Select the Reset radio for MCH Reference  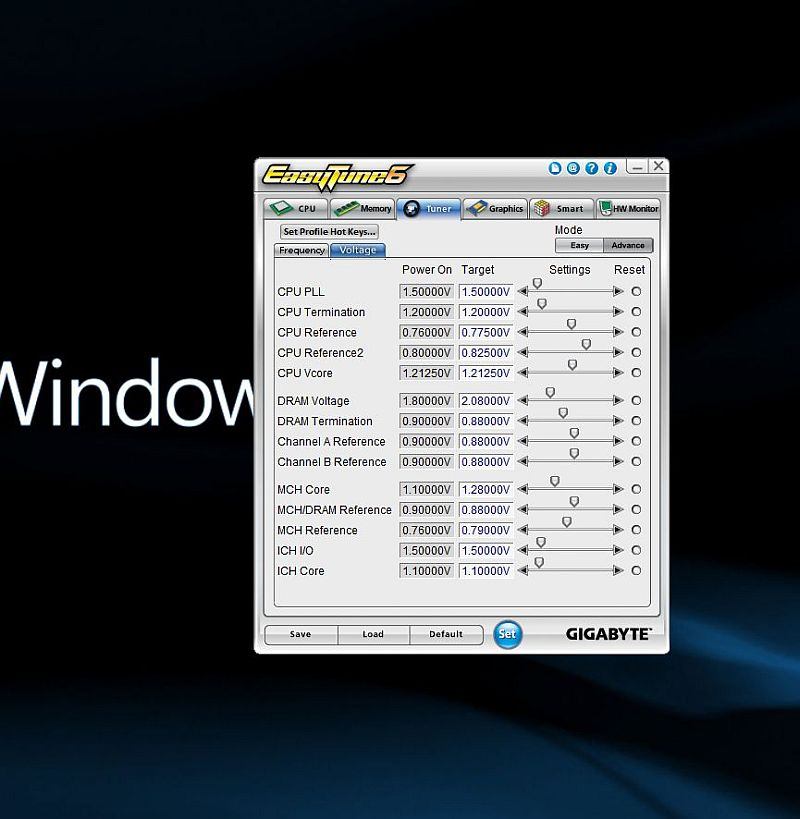(x=636, y=530)
